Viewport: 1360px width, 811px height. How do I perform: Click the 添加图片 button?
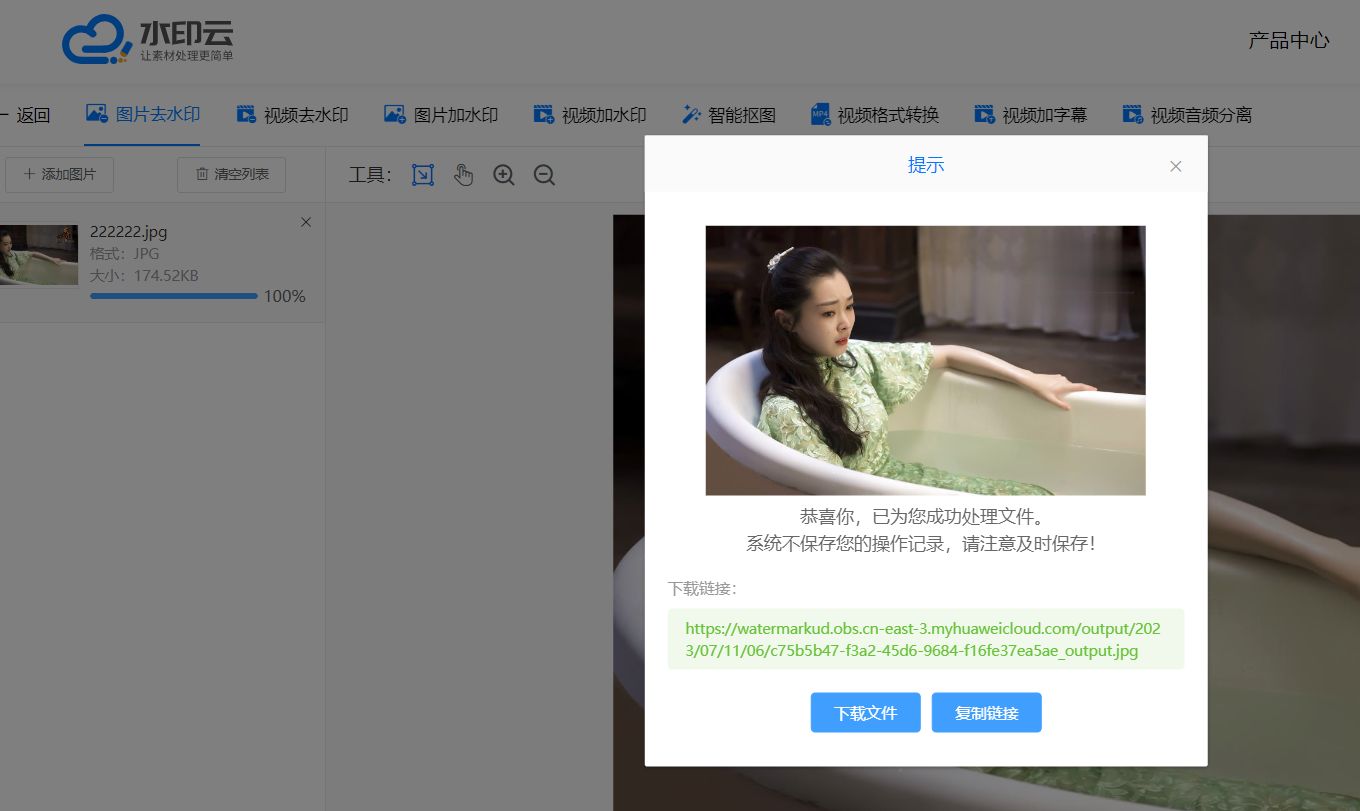point(58,174)
